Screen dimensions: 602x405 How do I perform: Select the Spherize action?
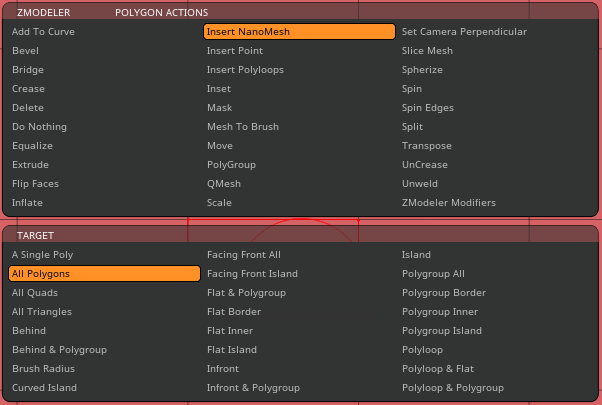423,70
